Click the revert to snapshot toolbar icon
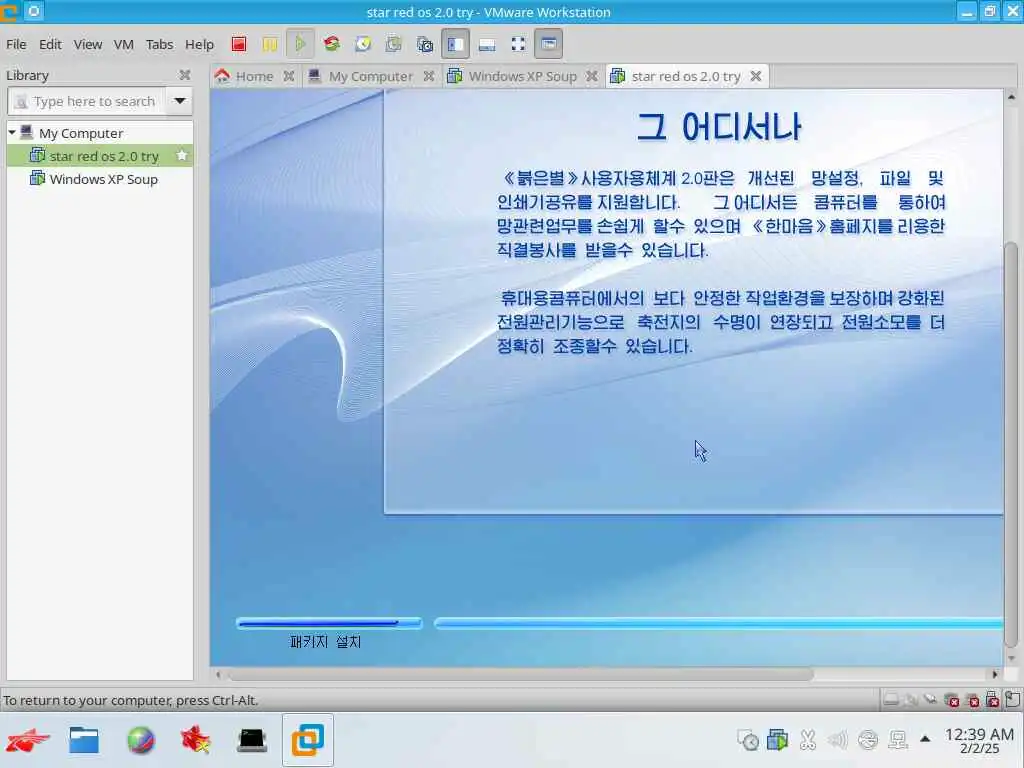This screenshot has height=768, width=1024. pyautogui.click(x=393, y=44)
